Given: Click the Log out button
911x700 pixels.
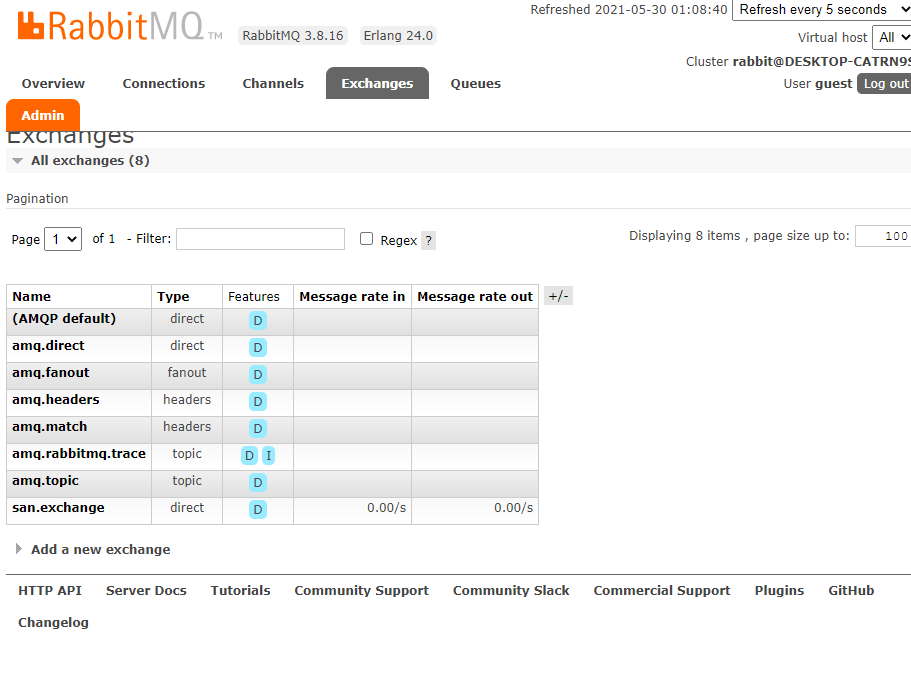Looking at the screenshot, I should (884, 83).
